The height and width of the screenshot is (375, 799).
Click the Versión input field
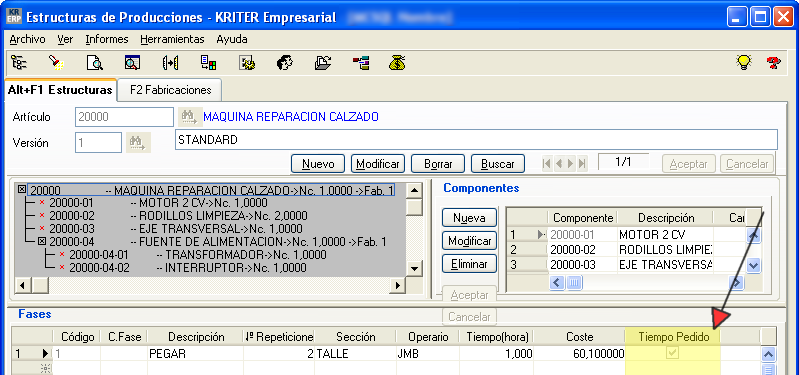tap(99, 143)
